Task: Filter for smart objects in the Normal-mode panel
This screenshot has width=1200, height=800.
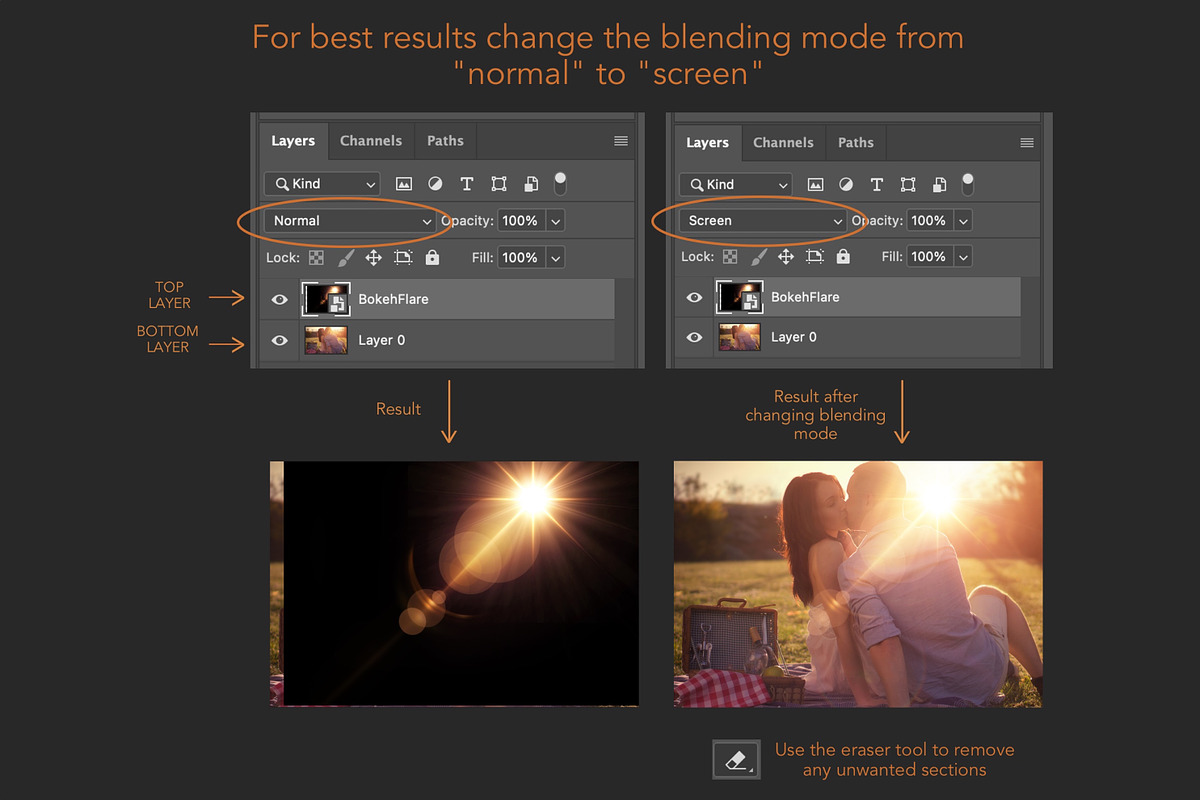Action: click(531, 184)
